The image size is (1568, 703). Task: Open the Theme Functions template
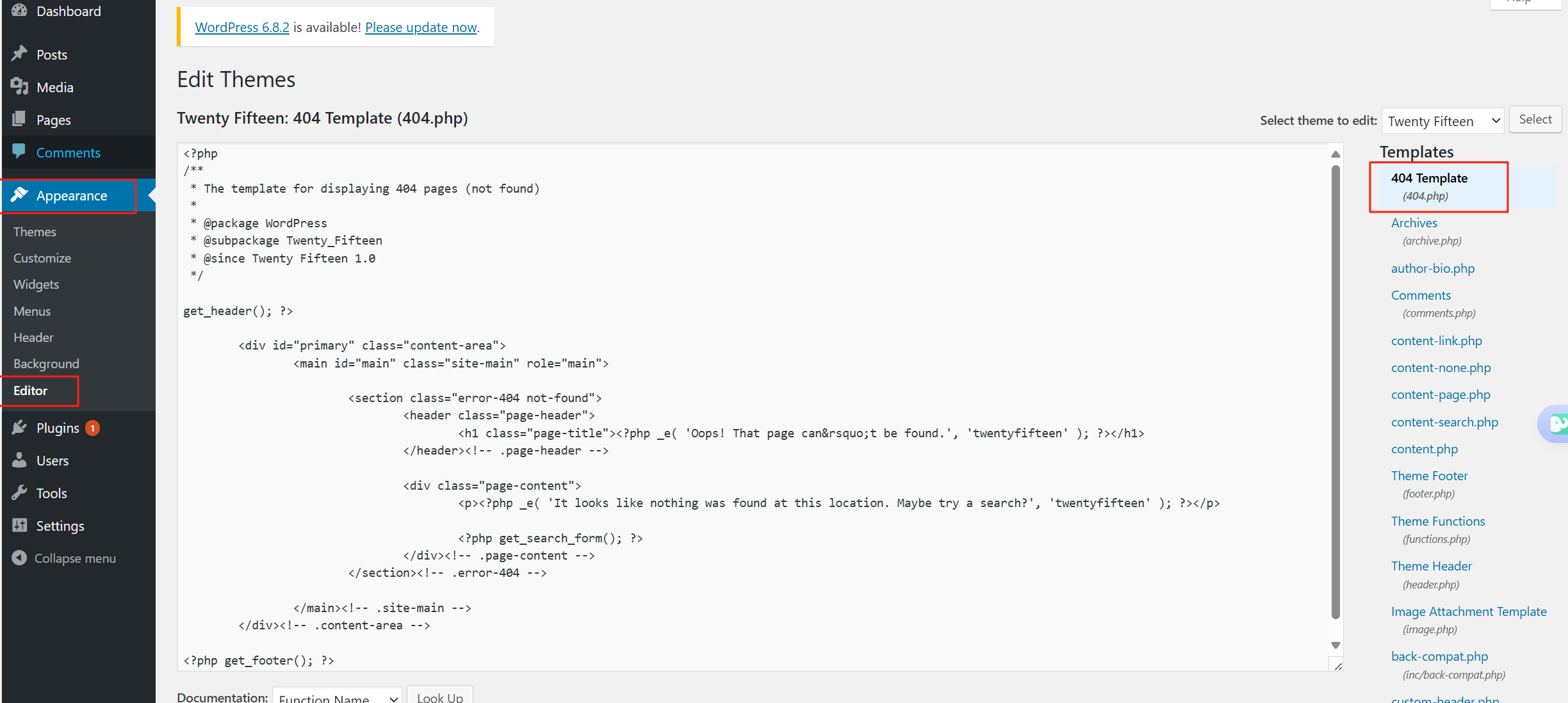tap(1438, 521)
